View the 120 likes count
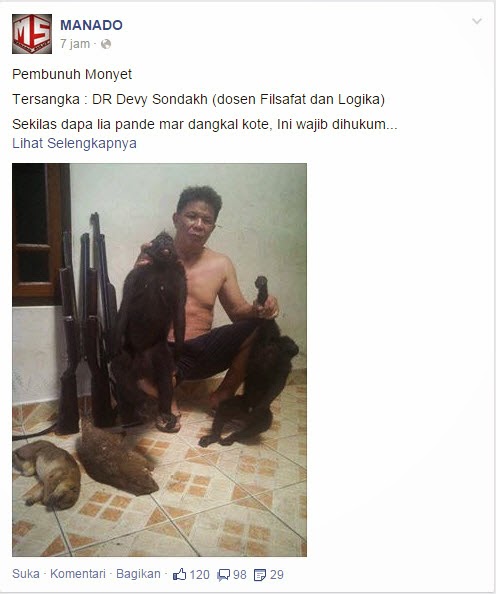 pos(199,575)
